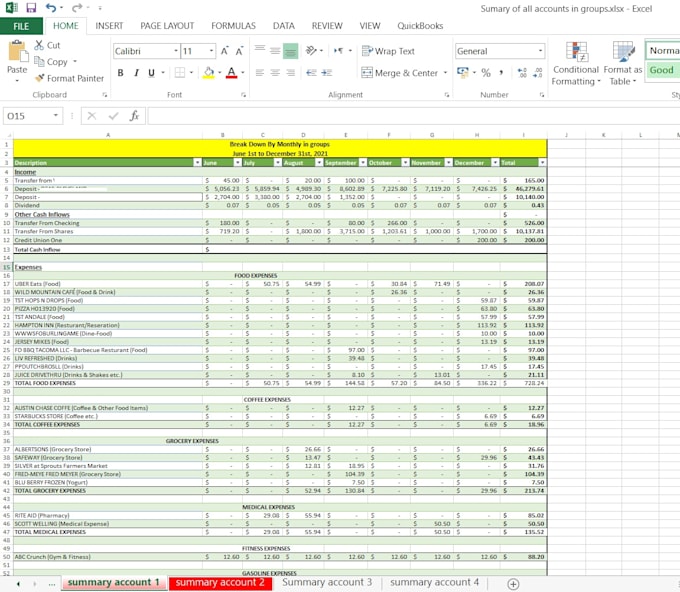Align text left in cell
This screenshot has width=680, height=592.
pos(260,72)
